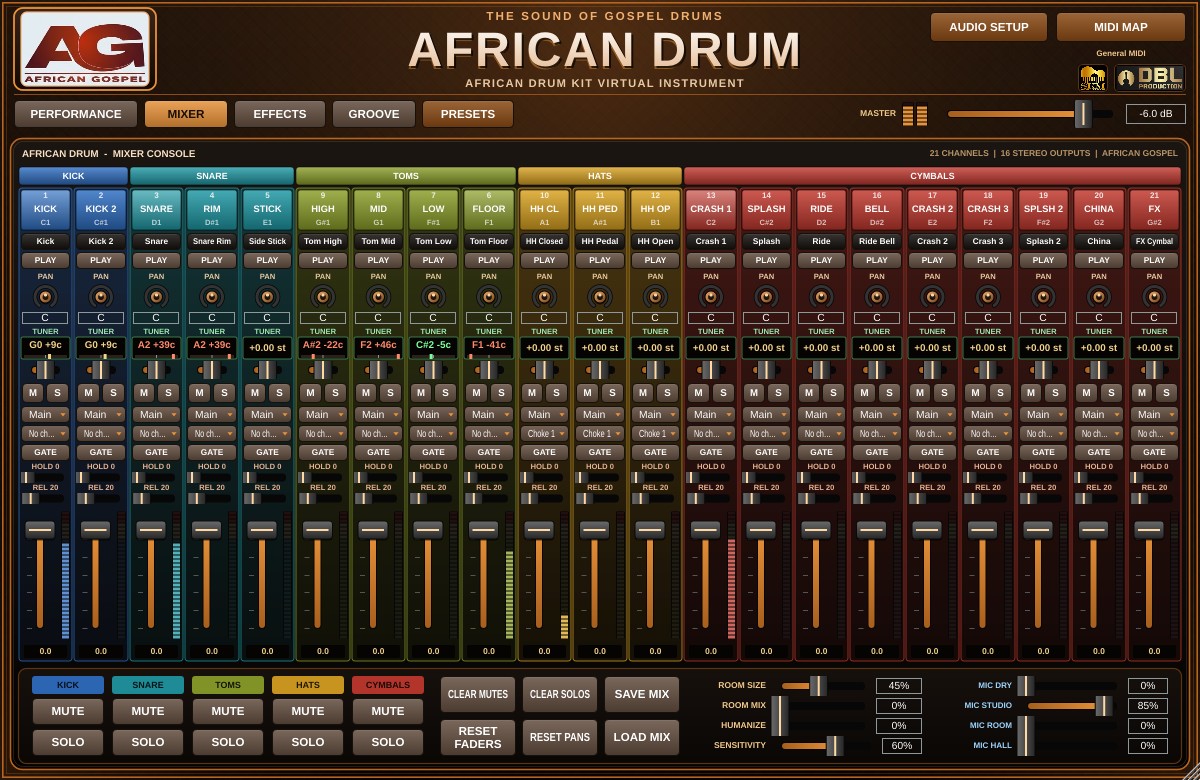Mute the FX channel with M
This screenshot has height=780, width=1200.
pyautogui.click(x=1142, y=393)
